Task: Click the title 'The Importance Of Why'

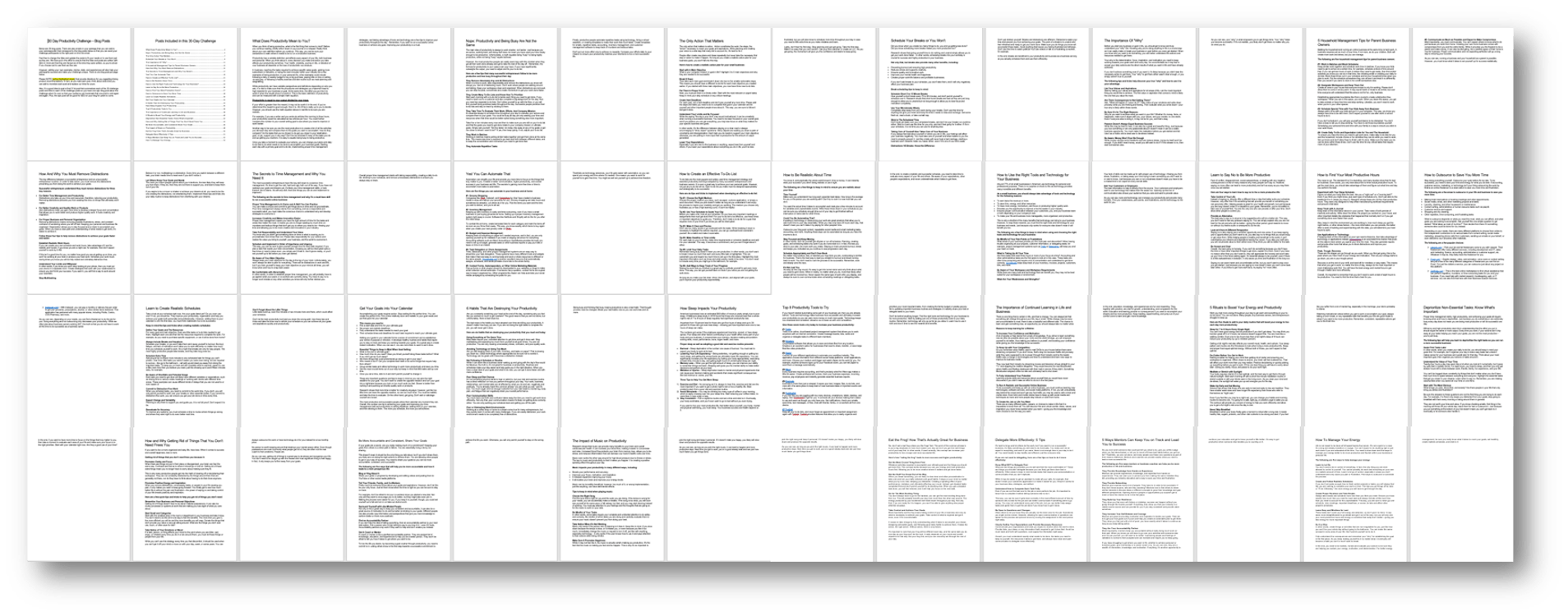Action: 1125,39
